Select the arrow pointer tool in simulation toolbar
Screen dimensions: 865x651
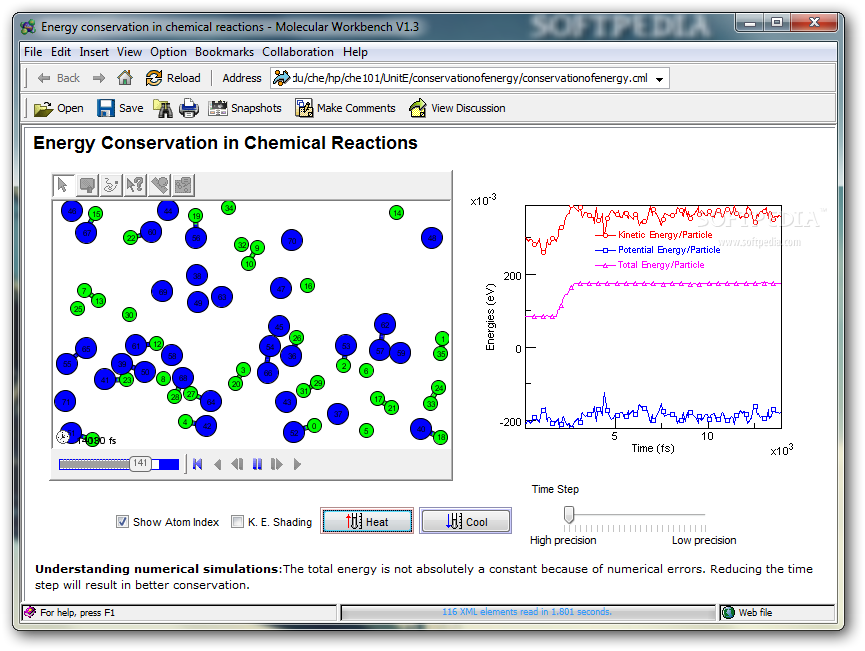pyautogui.click(x=63, y=185)
